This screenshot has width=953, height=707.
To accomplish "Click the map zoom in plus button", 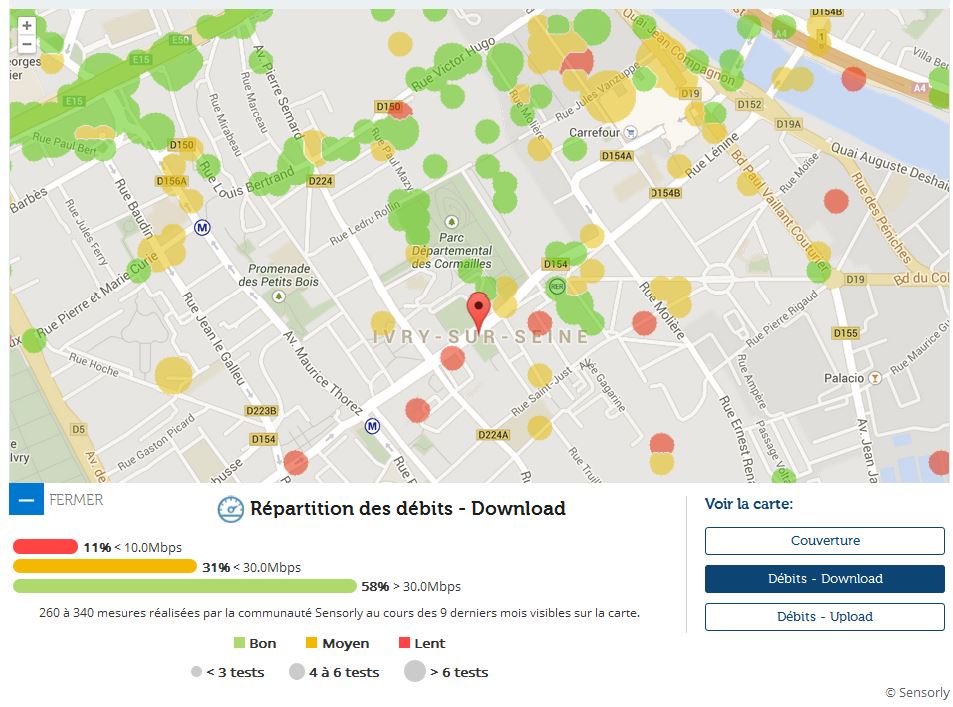I will [x=27, y=26].
